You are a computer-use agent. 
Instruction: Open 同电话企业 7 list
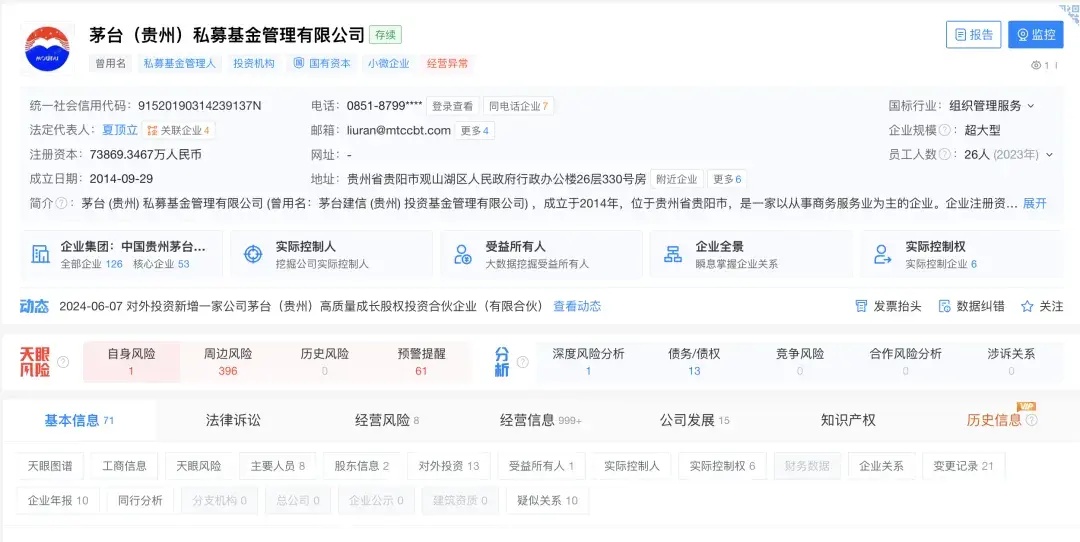[518, 106]
